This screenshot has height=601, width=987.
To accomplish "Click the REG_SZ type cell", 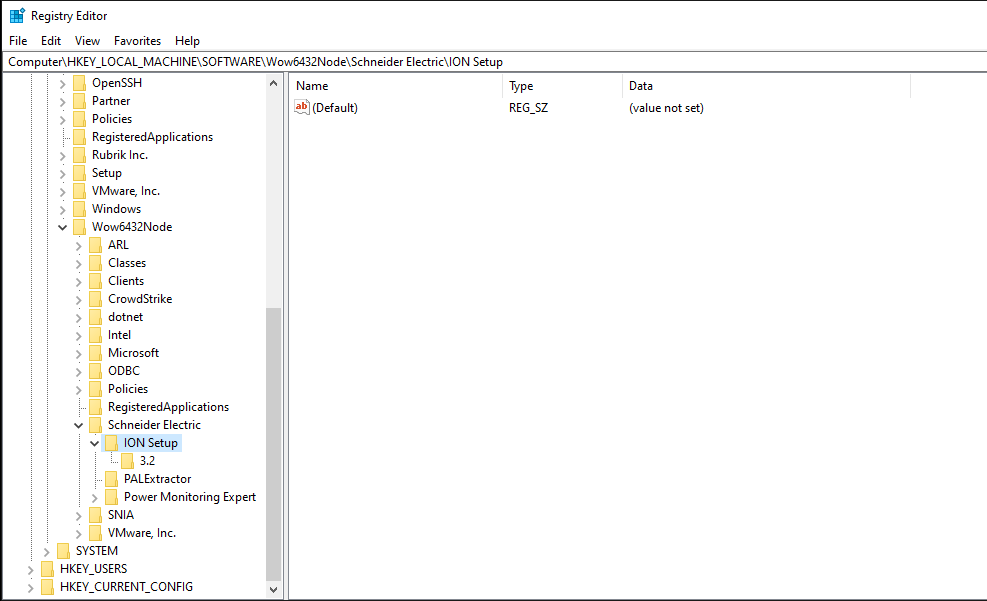I will click(528, 108).
